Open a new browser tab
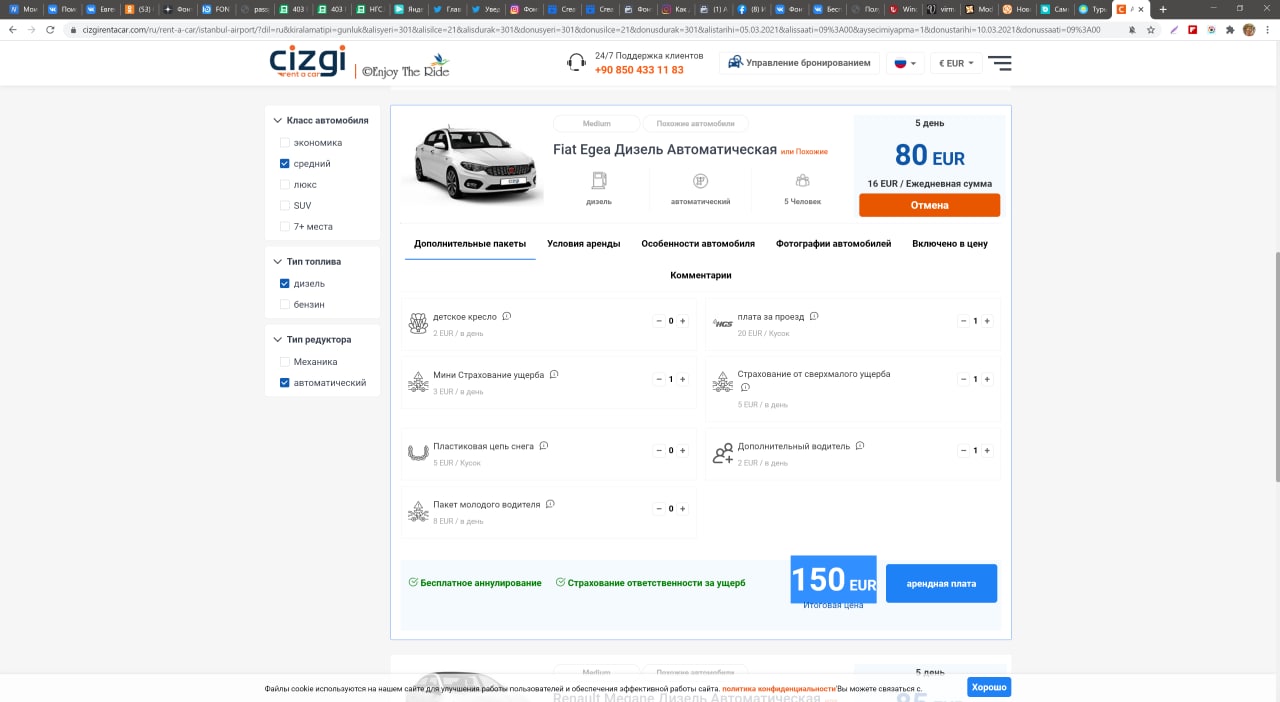This screenshot has height=702, width=1280. 1163,9
